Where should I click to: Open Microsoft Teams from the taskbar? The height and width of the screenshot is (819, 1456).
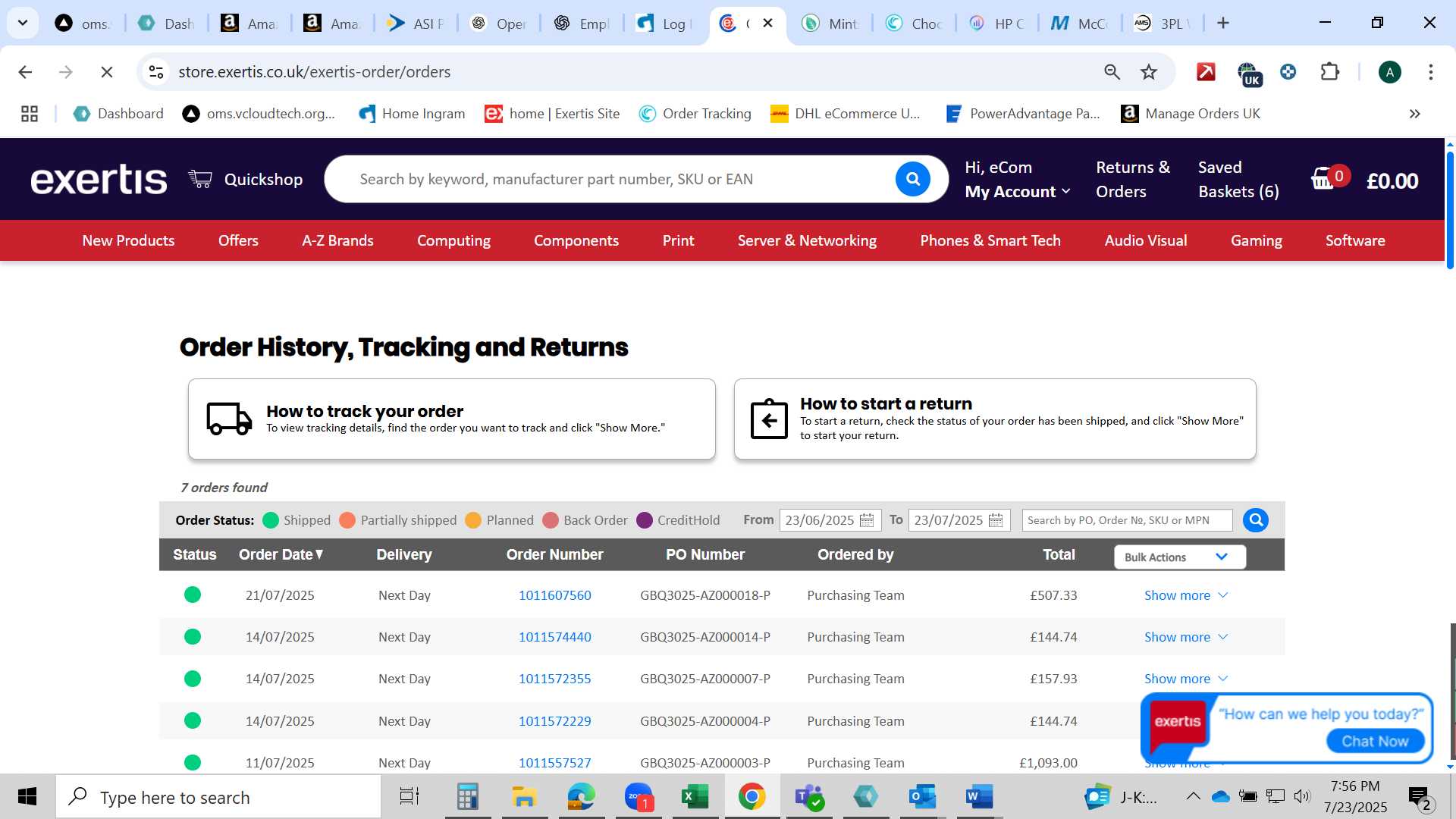point(808,796)
